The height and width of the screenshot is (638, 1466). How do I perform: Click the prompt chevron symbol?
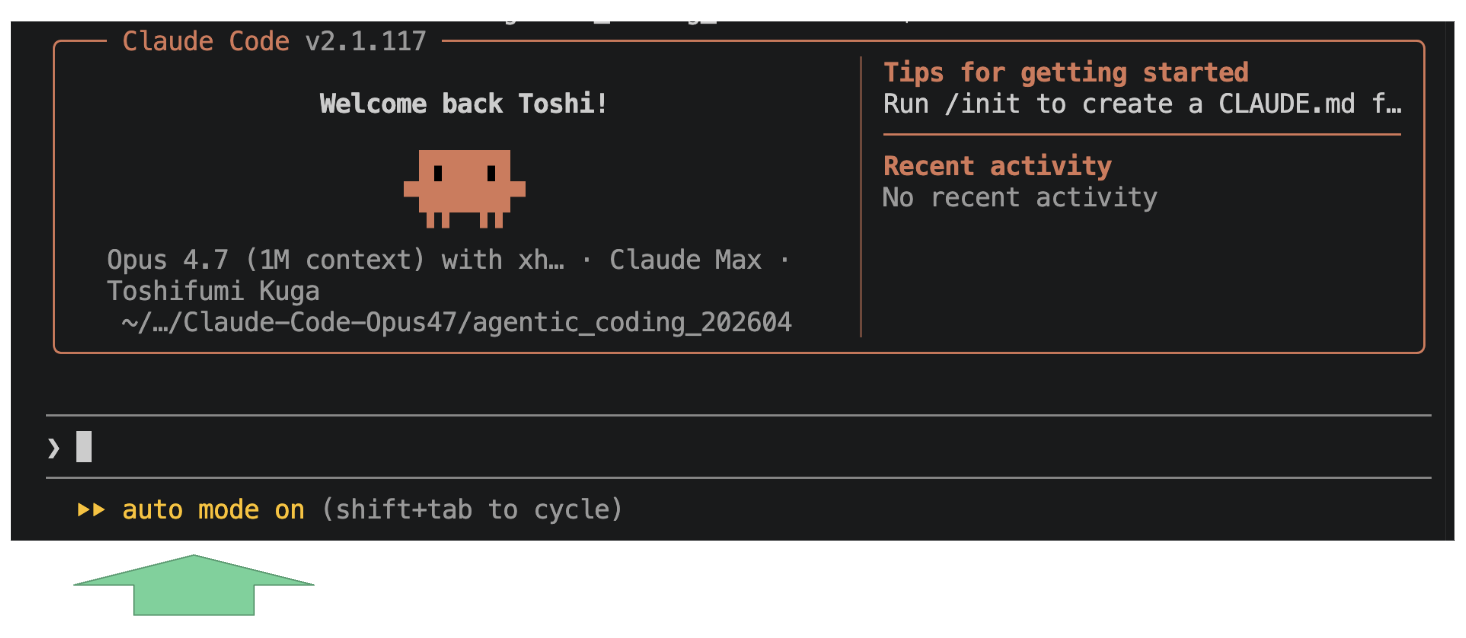[53, 447]
